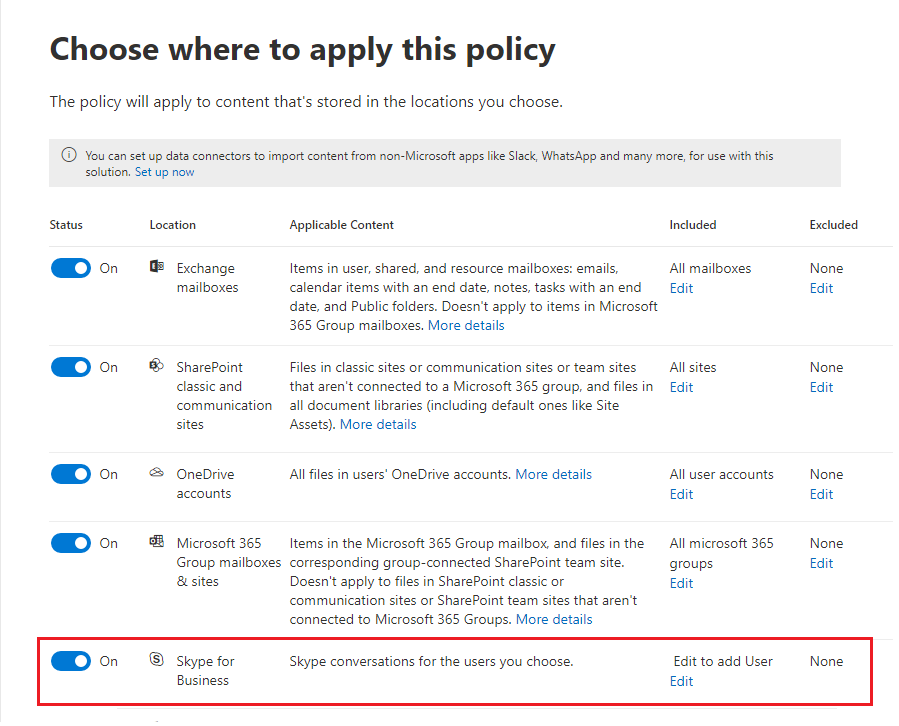The image size is (899, 726).
Task: Edit included mailboxes for Exchange
Action: point(681,288)
